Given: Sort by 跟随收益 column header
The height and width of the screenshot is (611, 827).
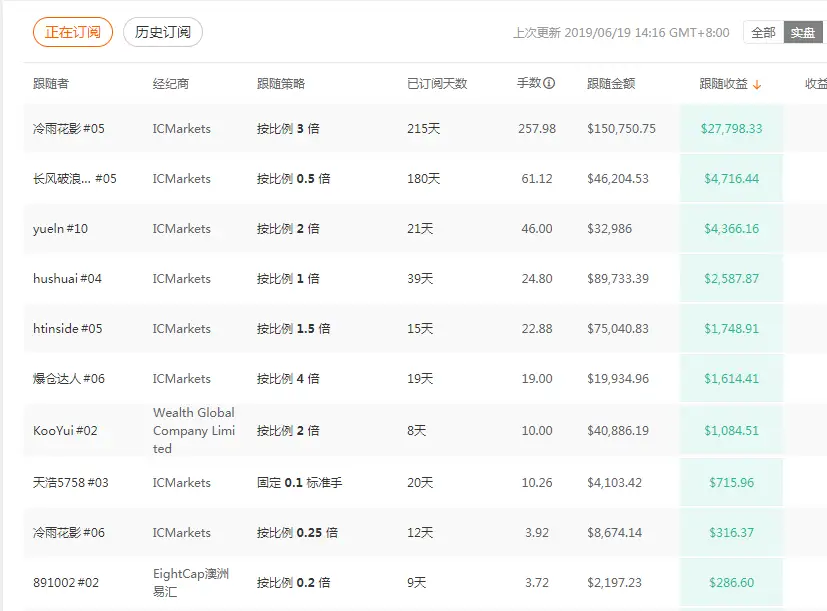Looking at the screenshot, I should pos(724,83).
